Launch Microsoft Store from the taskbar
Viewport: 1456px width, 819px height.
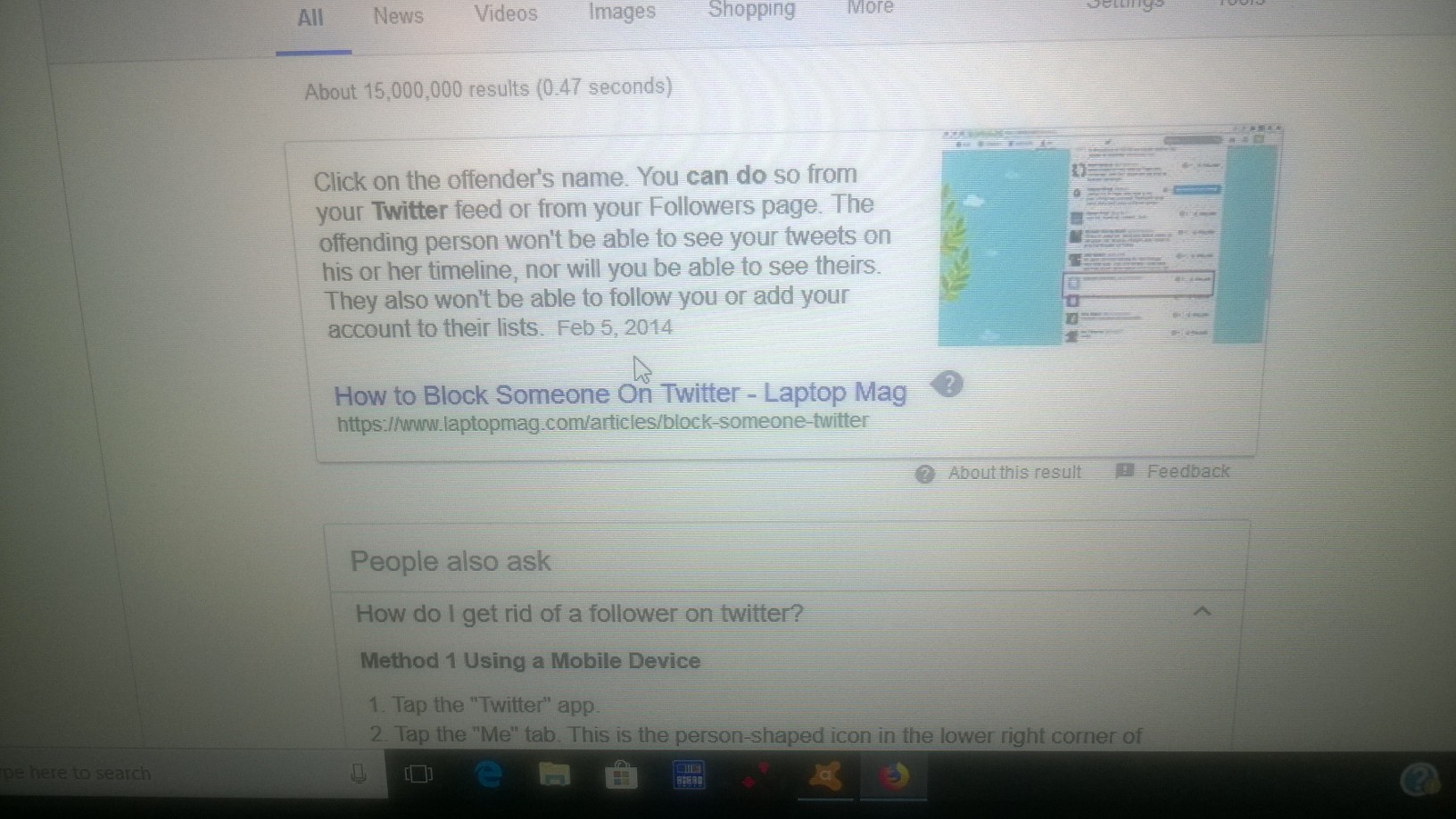(x=621, y=774)
